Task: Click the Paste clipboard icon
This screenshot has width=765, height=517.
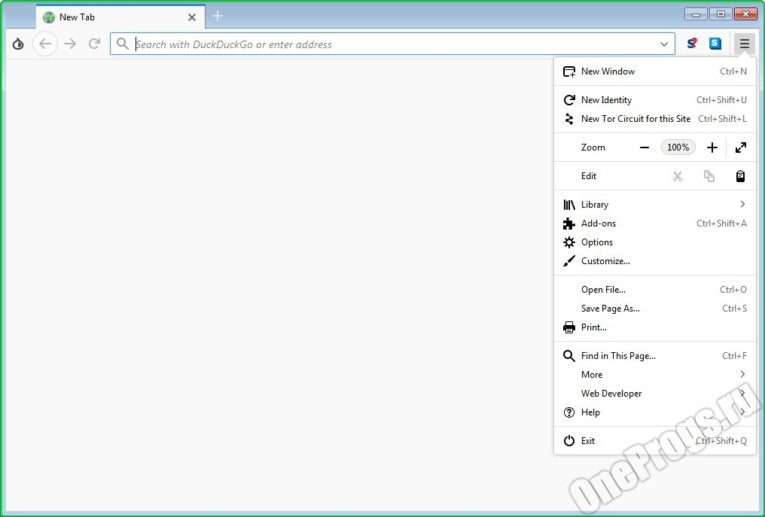Action: 740,176
